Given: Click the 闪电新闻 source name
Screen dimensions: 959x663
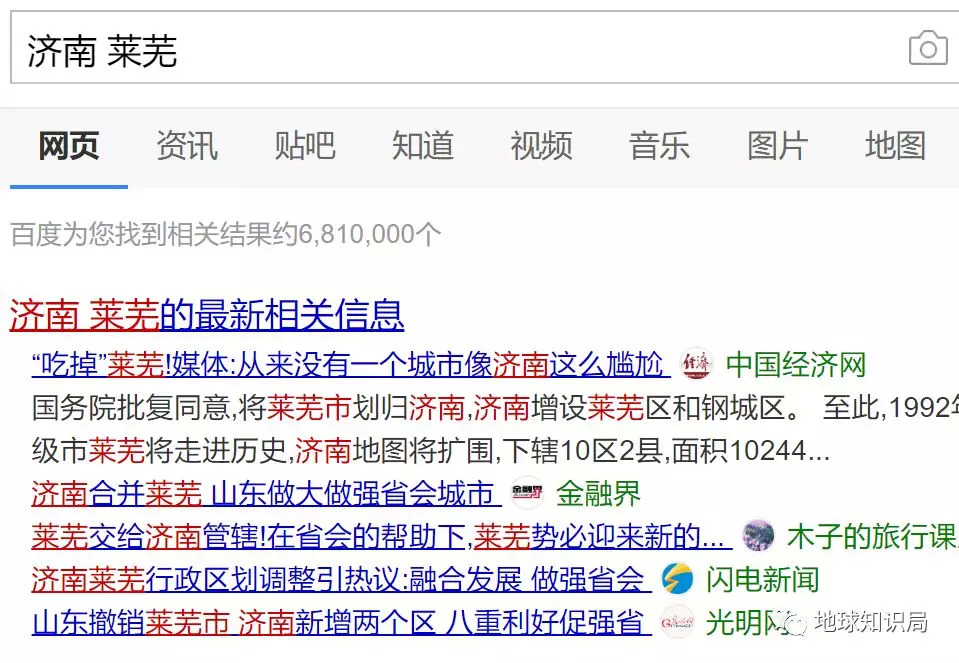Looking at the screenshot, I should [762, 579].
